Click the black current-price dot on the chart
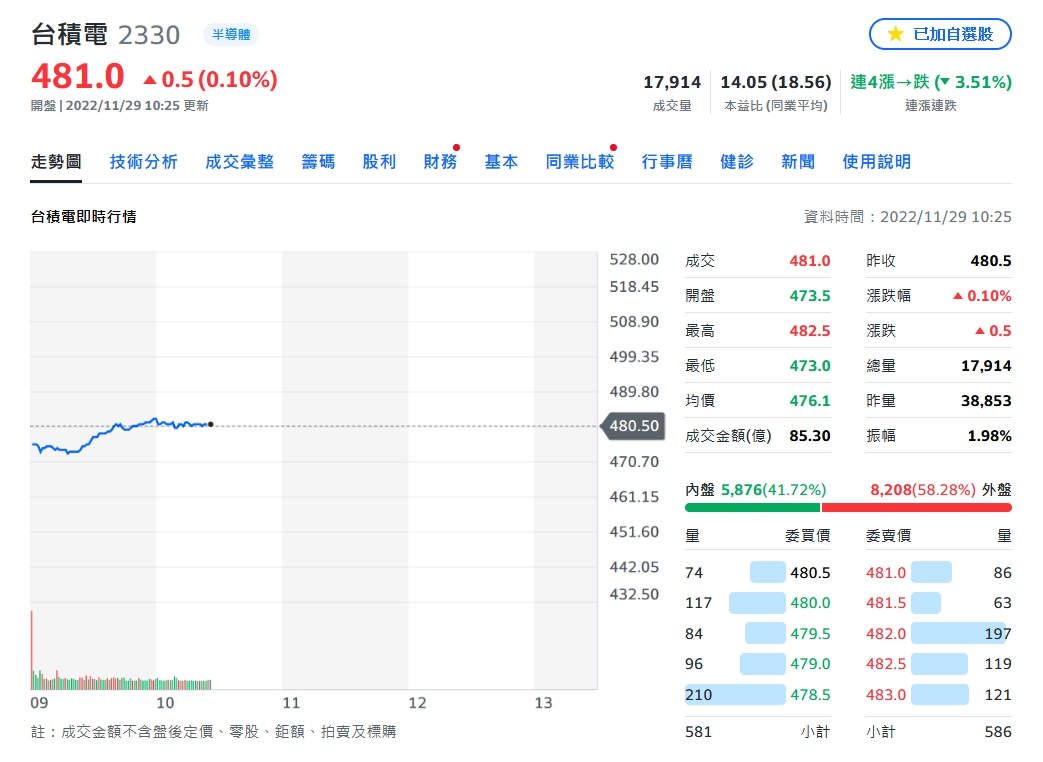 click(211, 424)
